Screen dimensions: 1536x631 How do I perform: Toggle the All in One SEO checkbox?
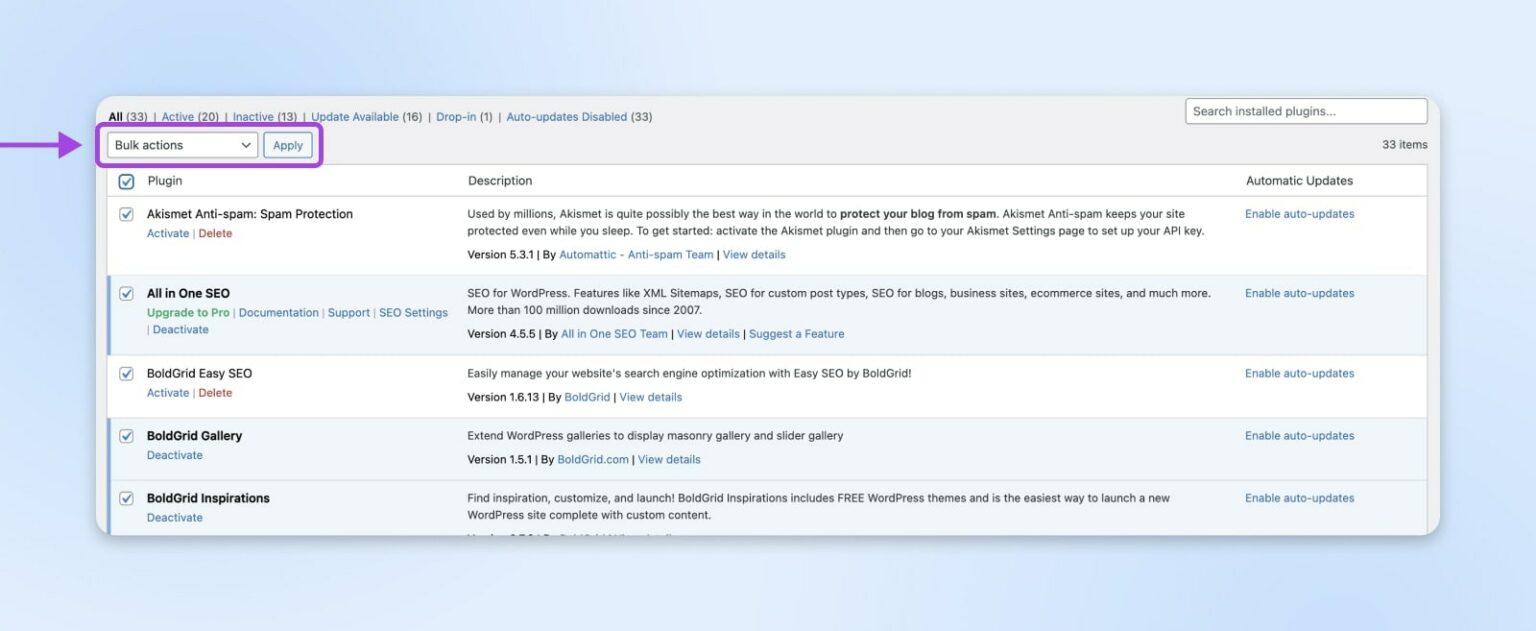126,292
